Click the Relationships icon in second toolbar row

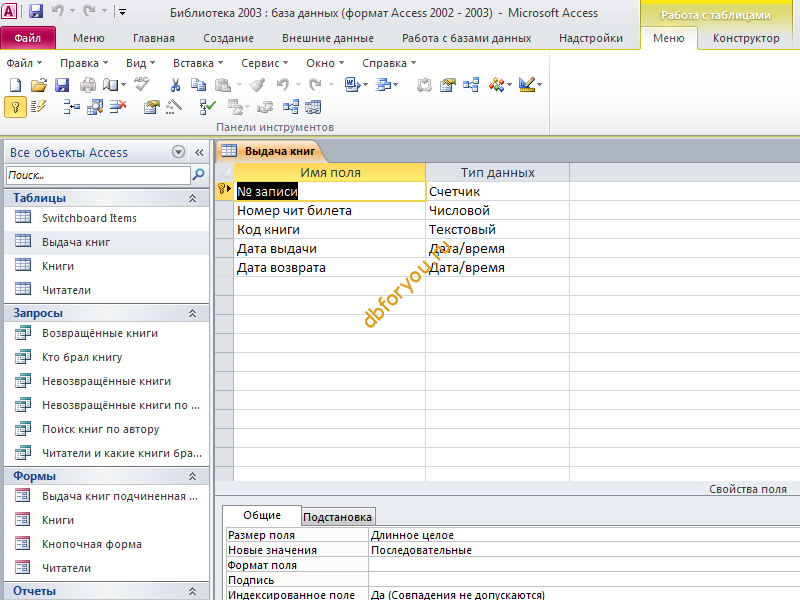point(291,107)
